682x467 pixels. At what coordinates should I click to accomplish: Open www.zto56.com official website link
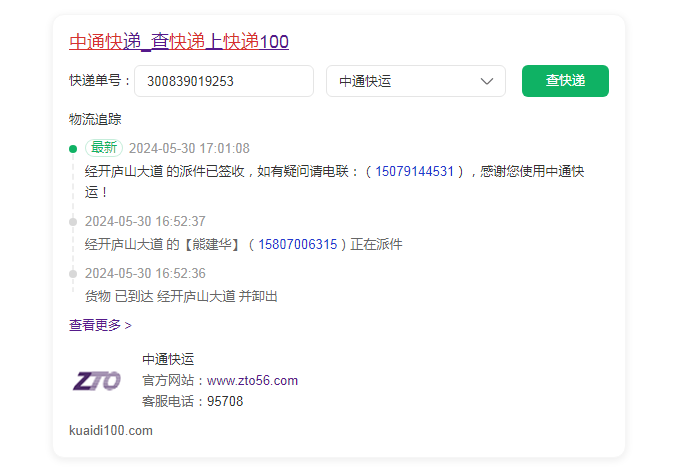coord(252,381)
